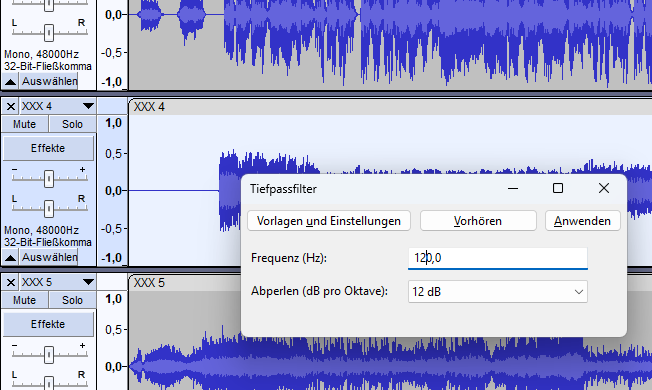Collapse the top track with the triangle icon
The height and width of the screenshot is (390, 652).
pos(10,82)
